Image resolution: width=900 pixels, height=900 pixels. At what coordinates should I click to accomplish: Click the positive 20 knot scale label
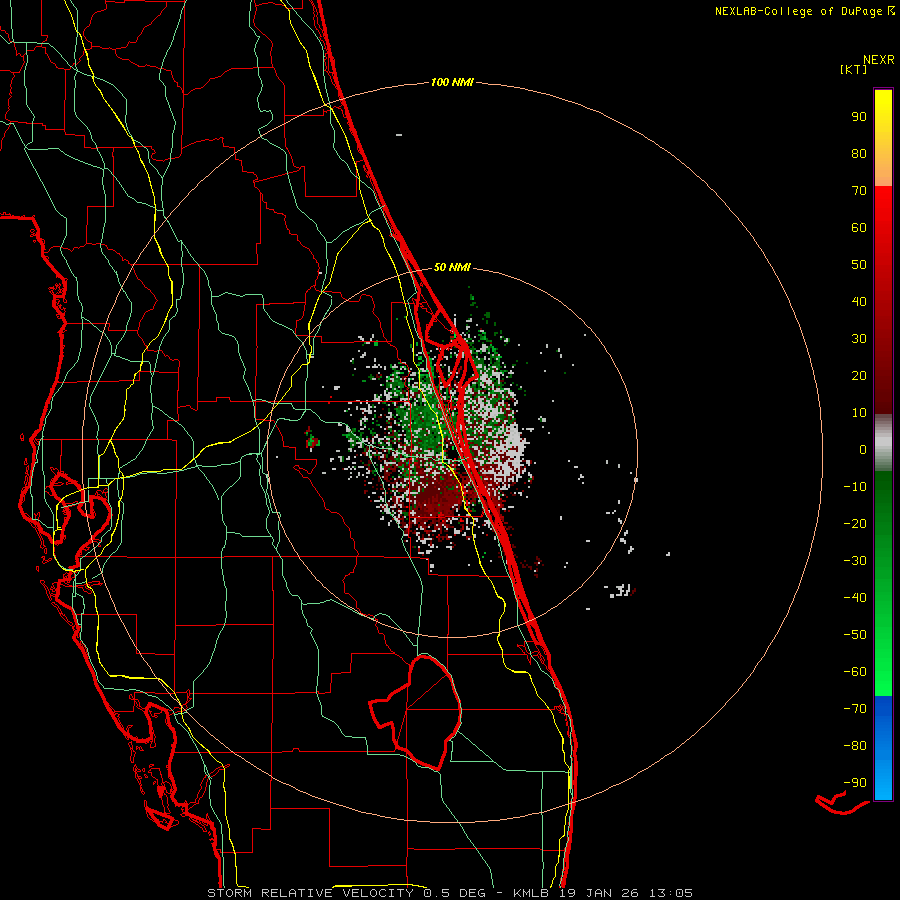click(859, 375)
